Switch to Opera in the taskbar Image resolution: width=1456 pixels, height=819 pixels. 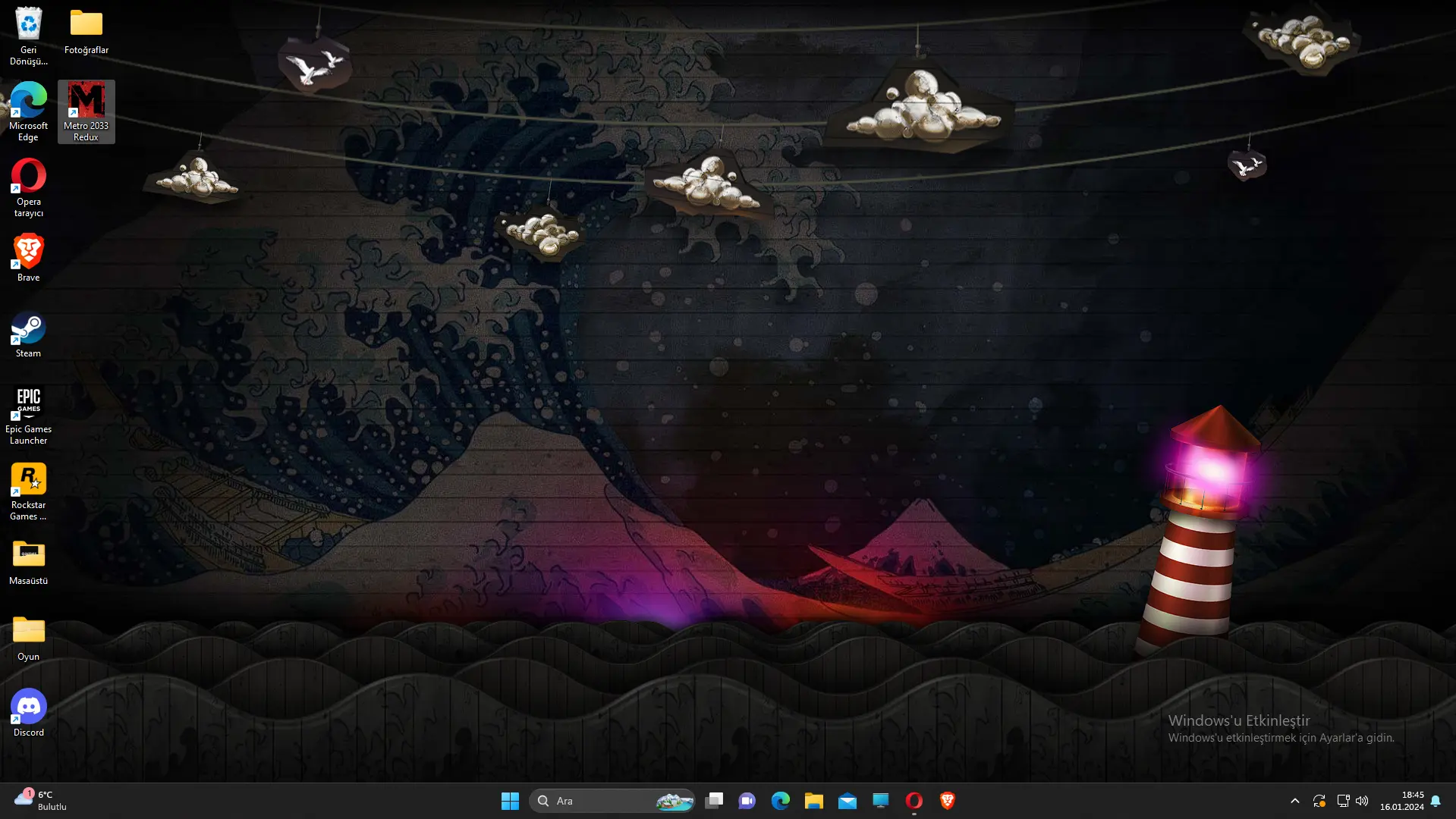pyautogui.click(x=914, y=801)
